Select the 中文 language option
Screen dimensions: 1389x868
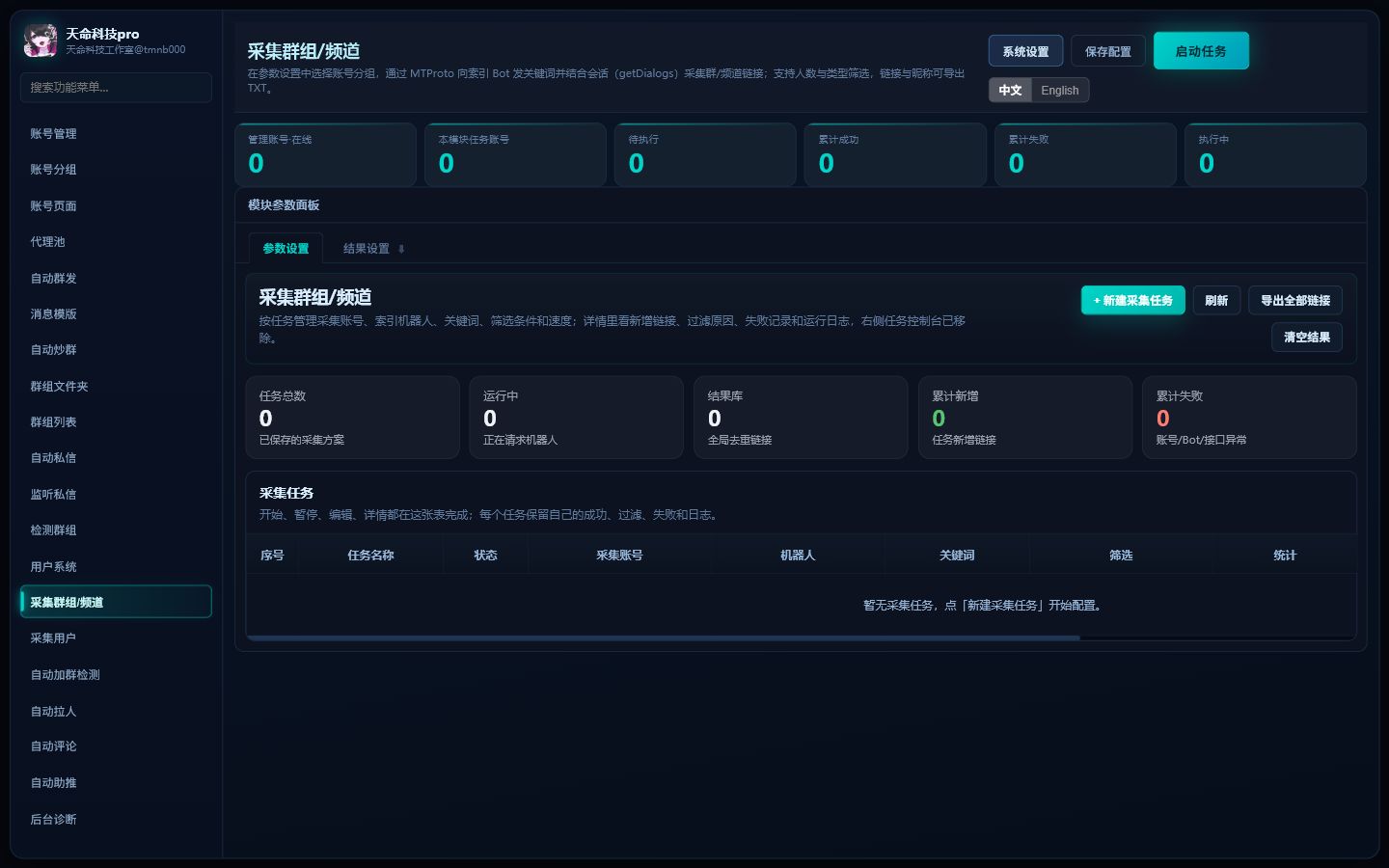tap(1010, 90)
